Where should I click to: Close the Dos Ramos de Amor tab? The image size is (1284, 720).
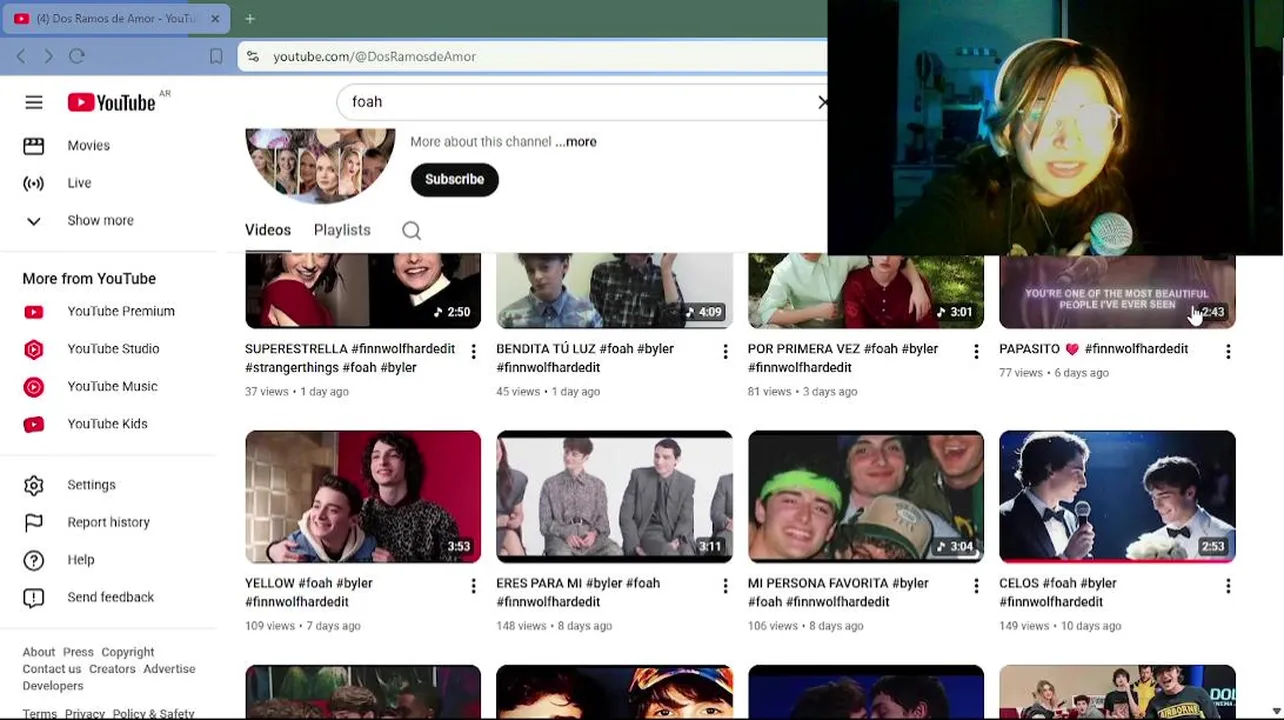(214, 18)
